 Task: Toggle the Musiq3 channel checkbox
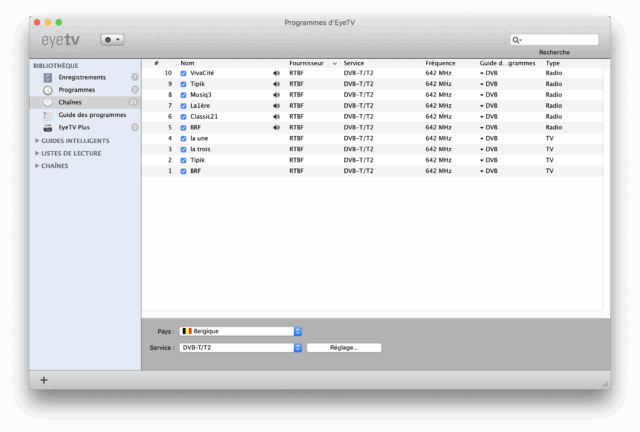pos(183,95)
